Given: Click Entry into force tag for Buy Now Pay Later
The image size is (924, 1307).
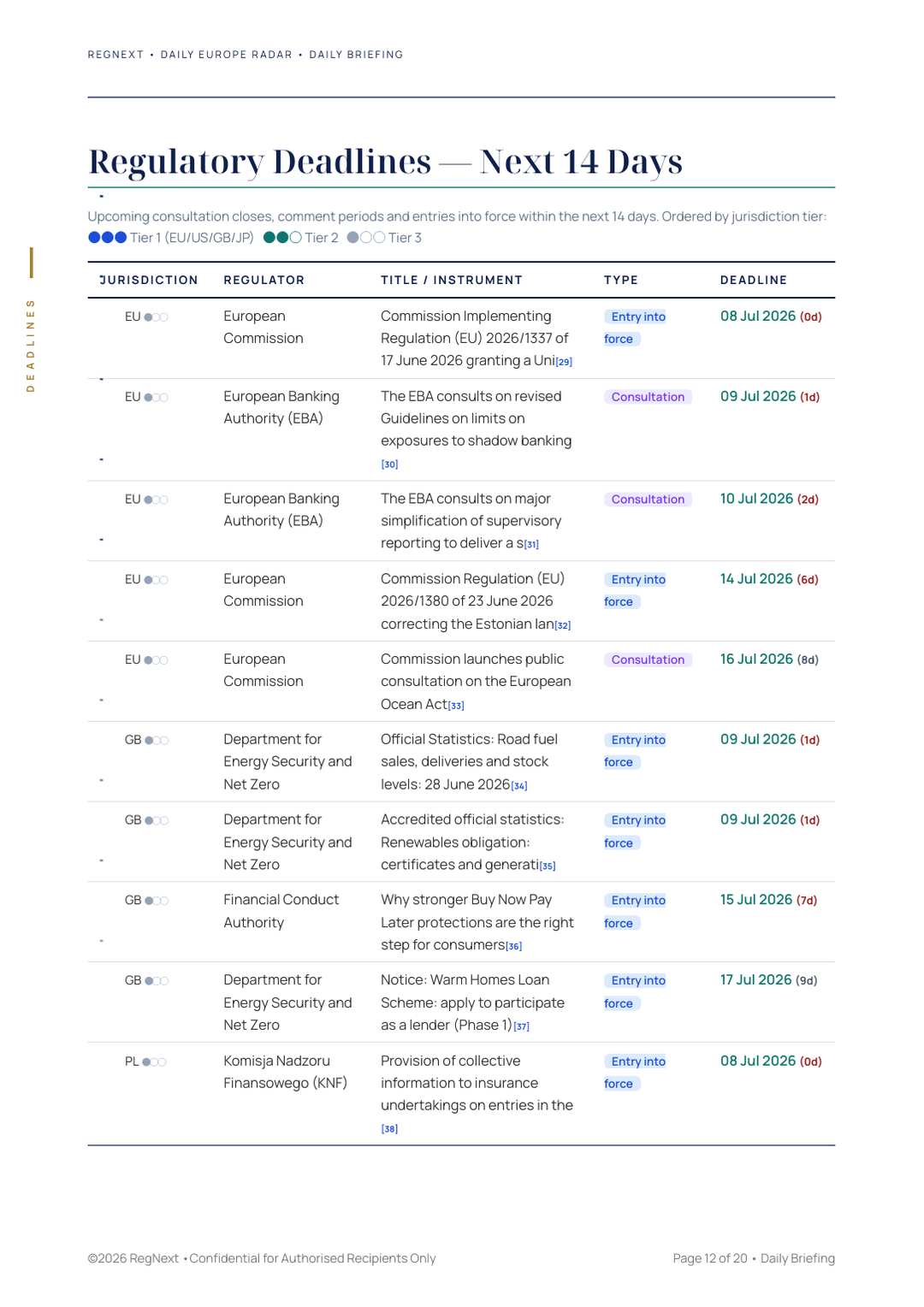Looking at the screenshot, I should tap(635, 912).
